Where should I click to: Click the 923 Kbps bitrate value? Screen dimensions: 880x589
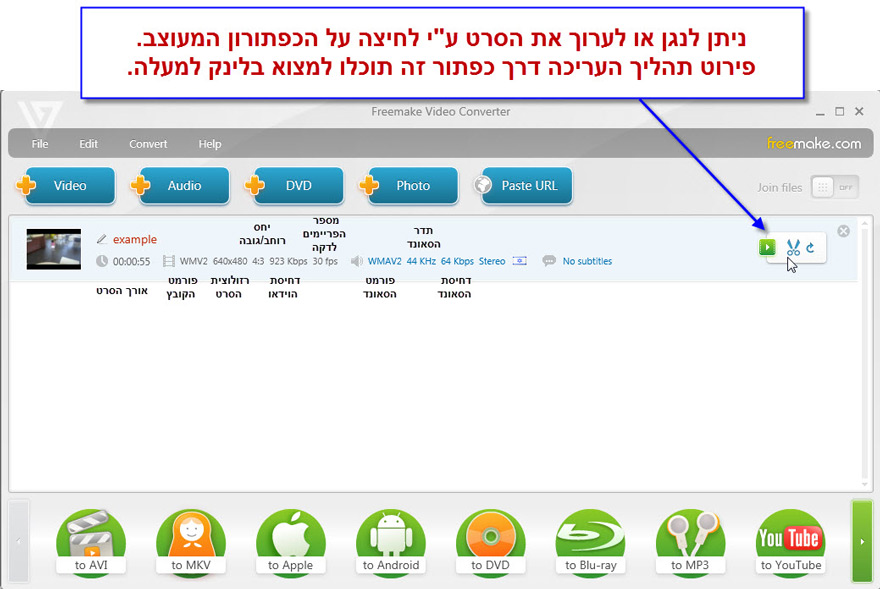click(x=288, y=261)
